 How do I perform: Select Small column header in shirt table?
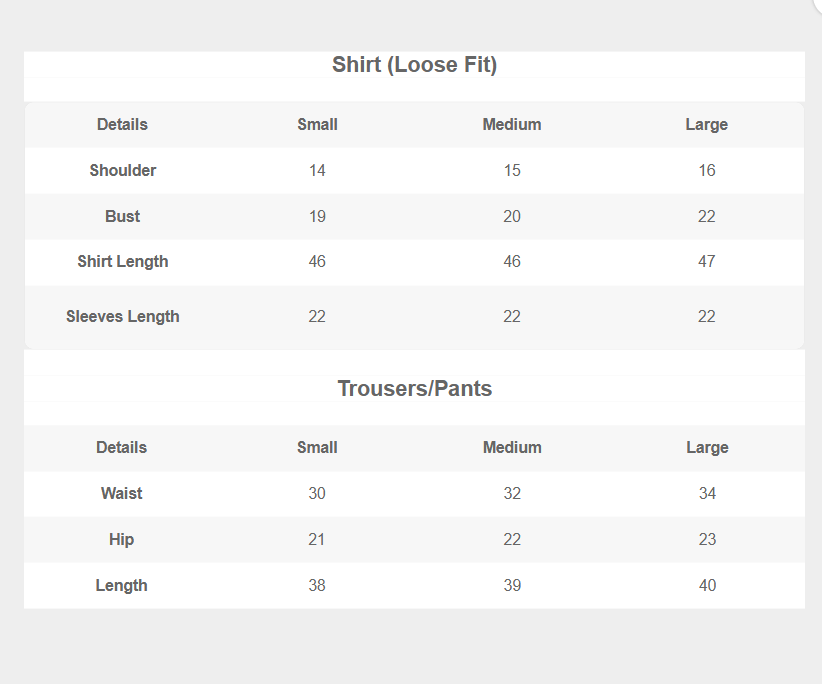317,125
